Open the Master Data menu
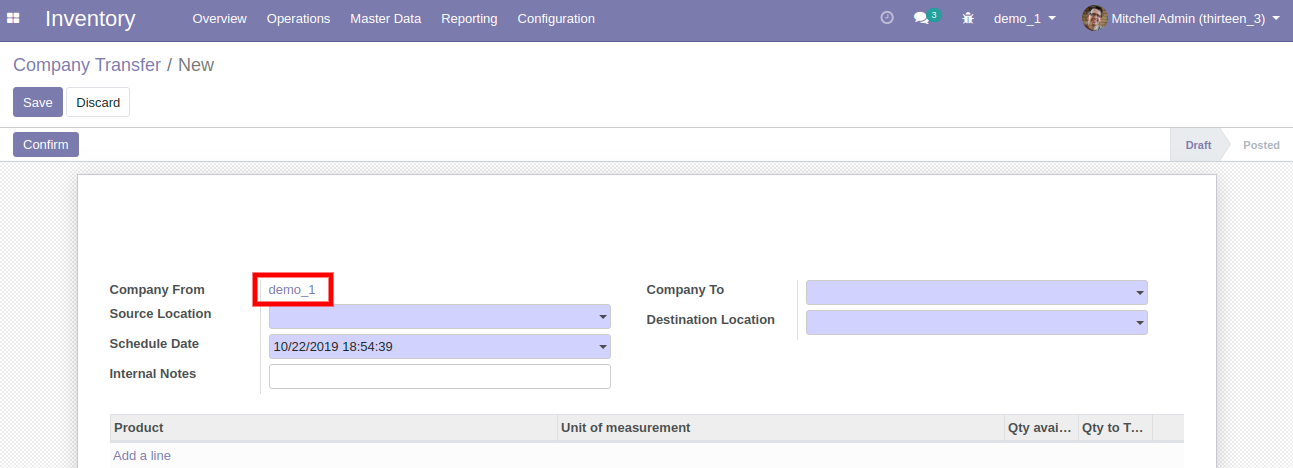Viewport: 1293px width, 468px height. (385, 18)
